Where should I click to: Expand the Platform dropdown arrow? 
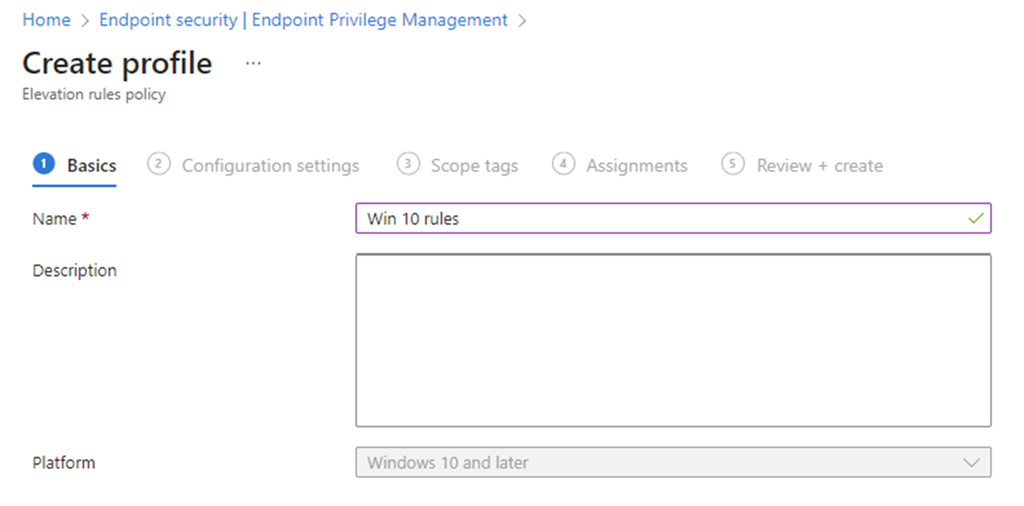[x=970, y=463]
